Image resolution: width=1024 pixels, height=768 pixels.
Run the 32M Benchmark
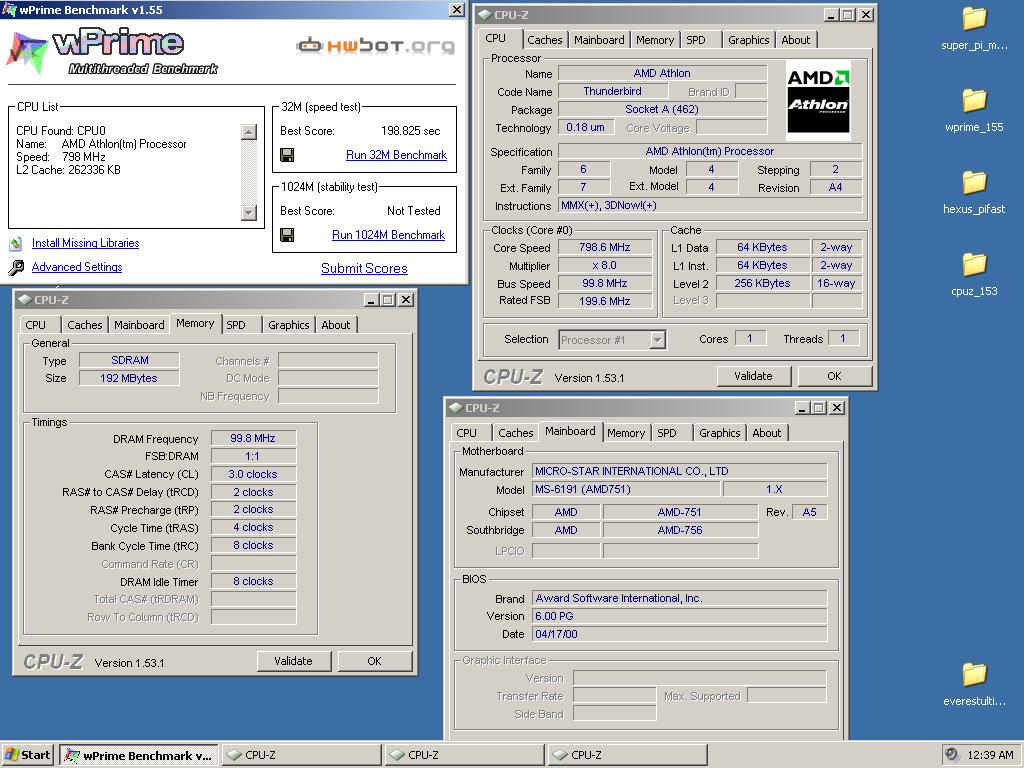coord(396,155)
